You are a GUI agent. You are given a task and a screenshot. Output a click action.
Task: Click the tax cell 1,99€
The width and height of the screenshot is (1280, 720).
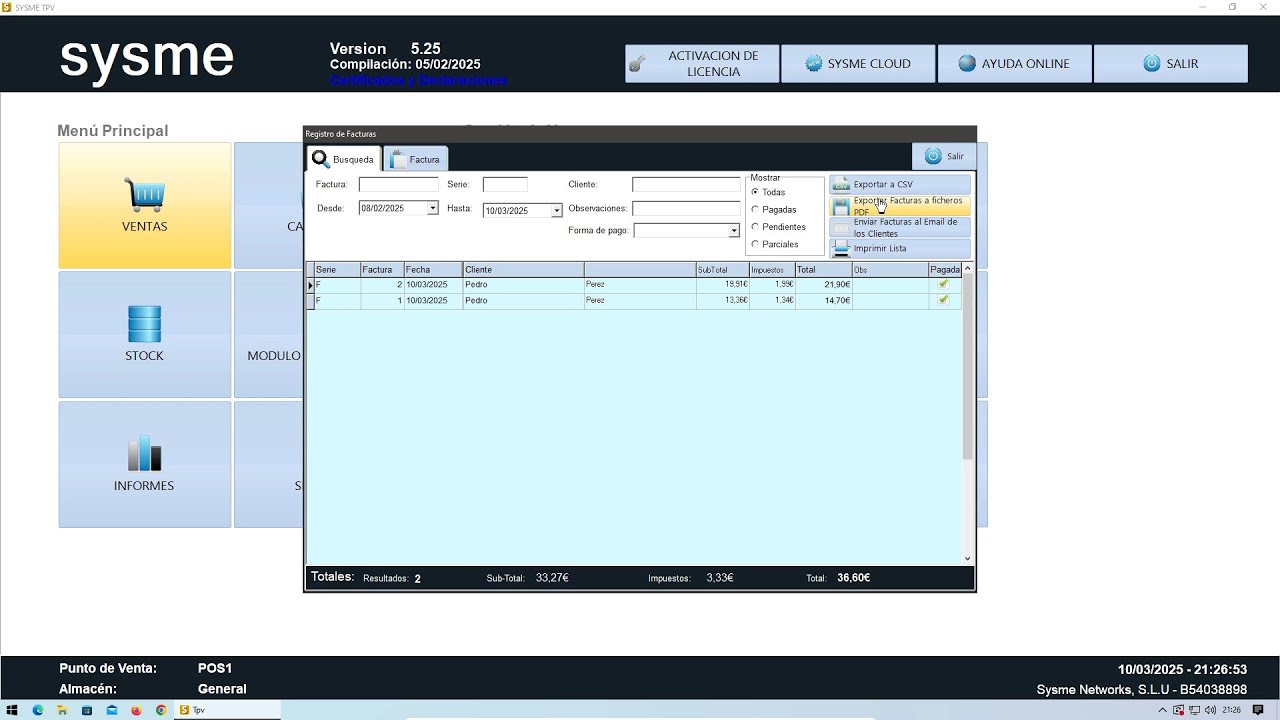pos(772,285)
